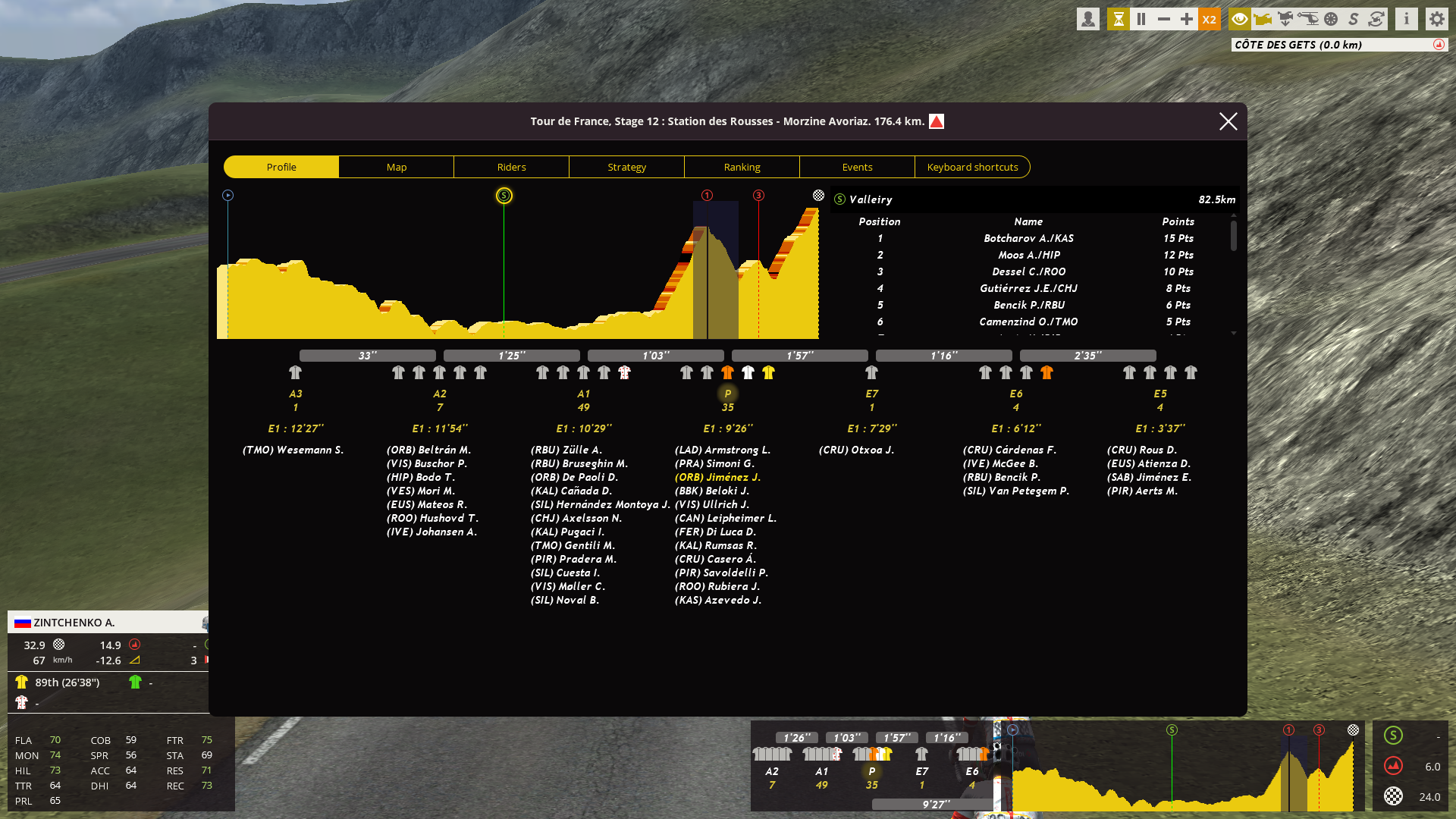Select the start marker on the stage profile
Screen dimensions: 1456x819
(x=227, y=196)
